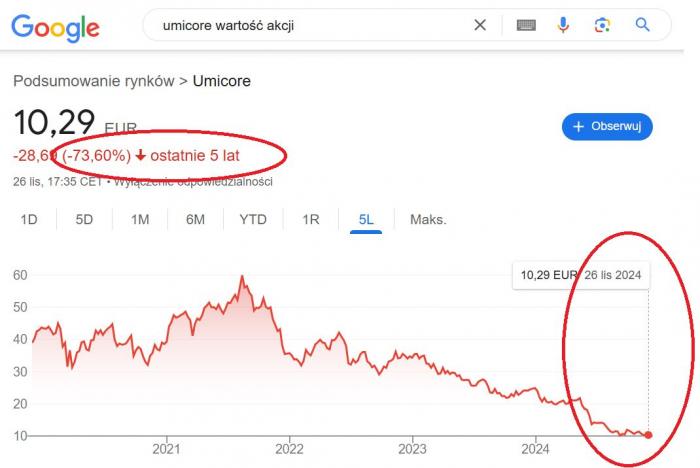
Task: Open Google Lens image search
Action: pos(602,25)
